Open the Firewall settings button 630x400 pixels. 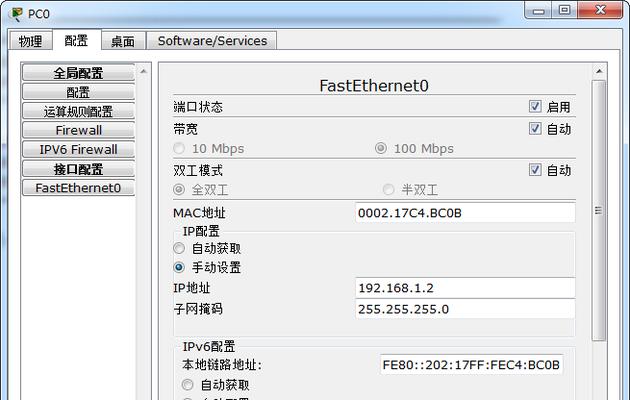coord(78,130)
